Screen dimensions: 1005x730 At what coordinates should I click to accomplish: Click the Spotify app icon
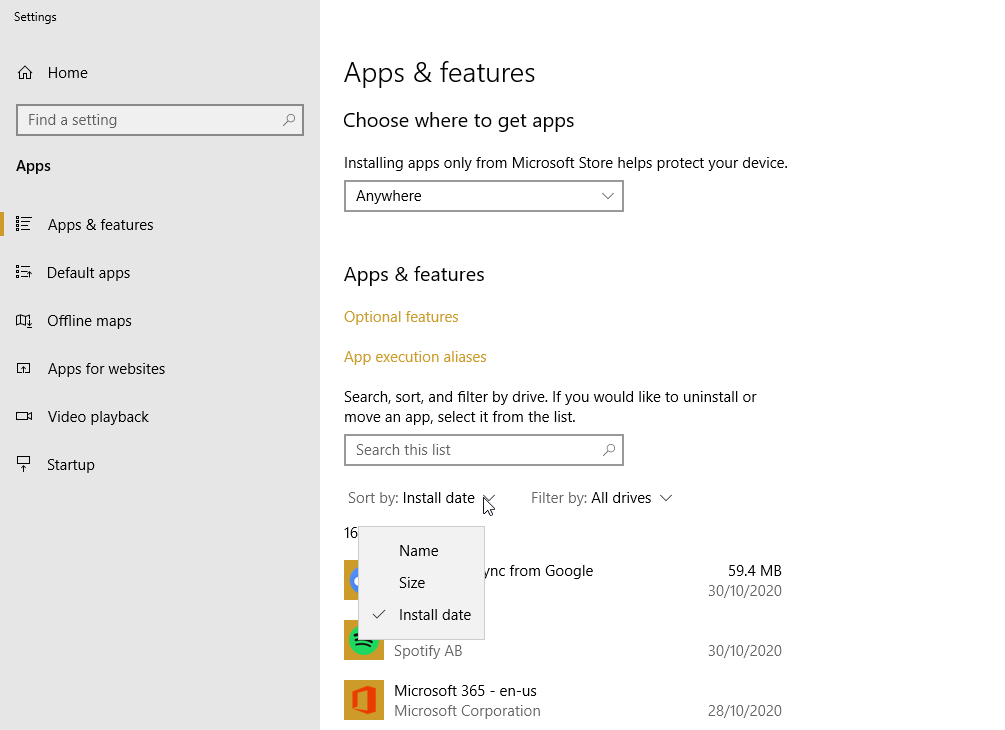[364, 640]
